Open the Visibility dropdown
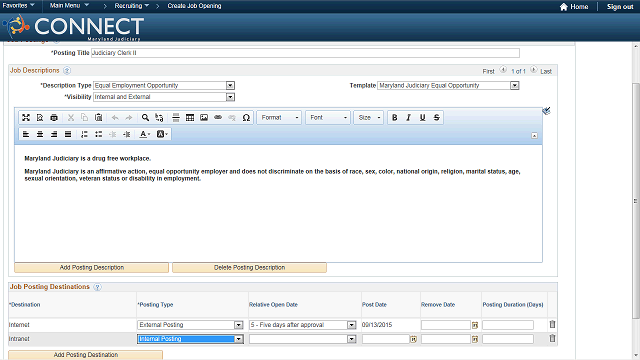Image resolution: width=640 pixels, height=360 pixels. [x=164, y=97]
